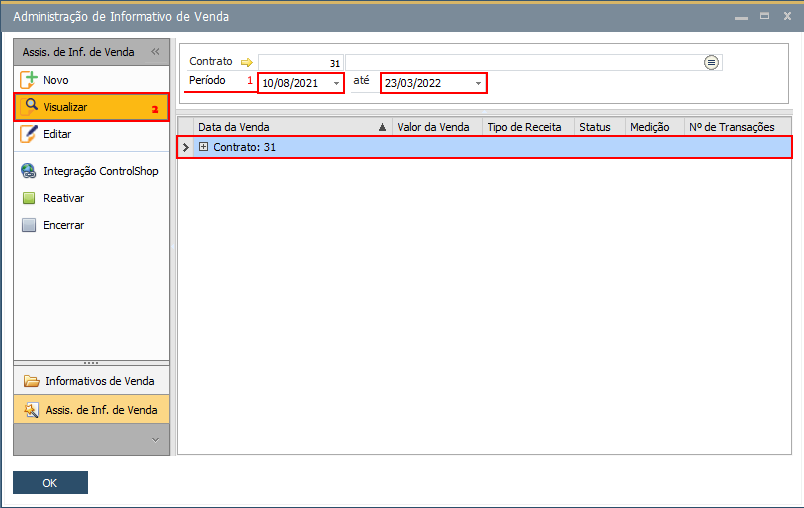804x508 pixels.
Task: Collapse the Assis. de Inf. de Venda panel
Action: (x=155, y=52)
